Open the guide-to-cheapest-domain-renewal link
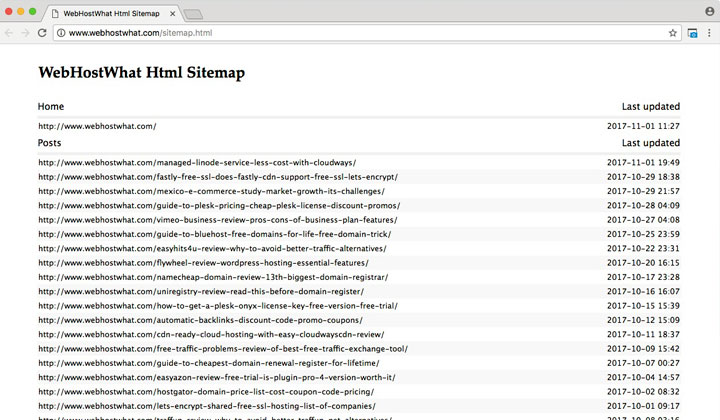The width and height of the screenshot is (720, 420). 209,363
